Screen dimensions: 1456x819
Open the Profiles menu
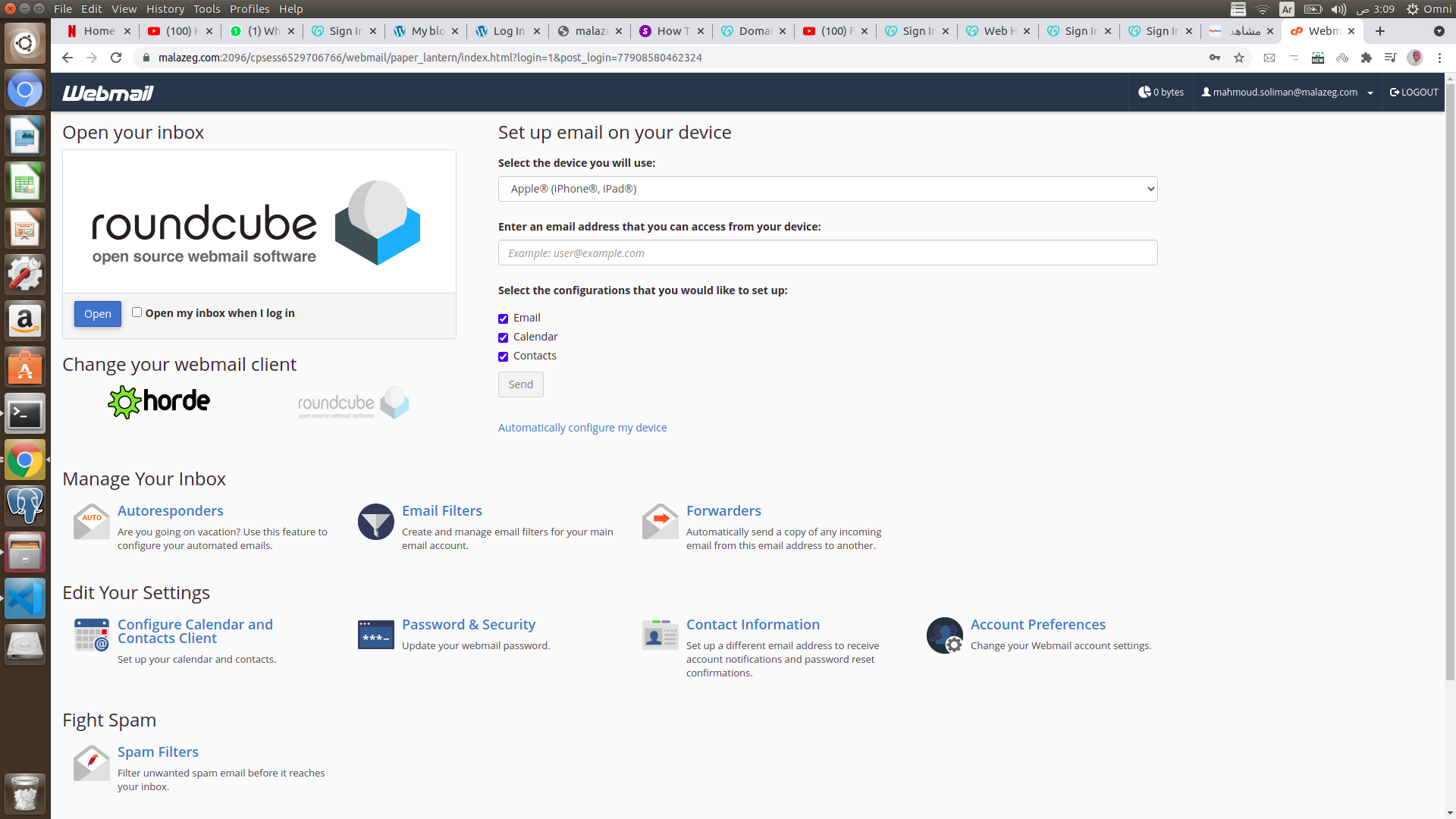click(249, 9)
